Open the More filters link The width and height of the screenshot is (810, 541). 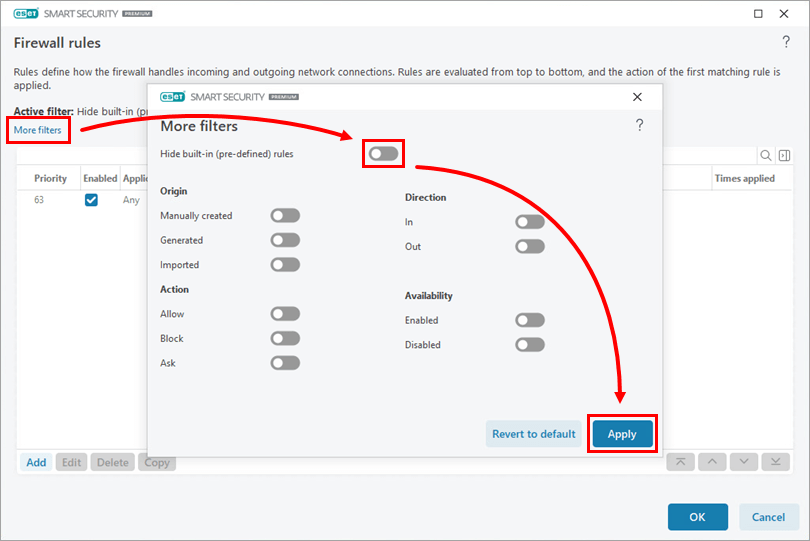37,130
